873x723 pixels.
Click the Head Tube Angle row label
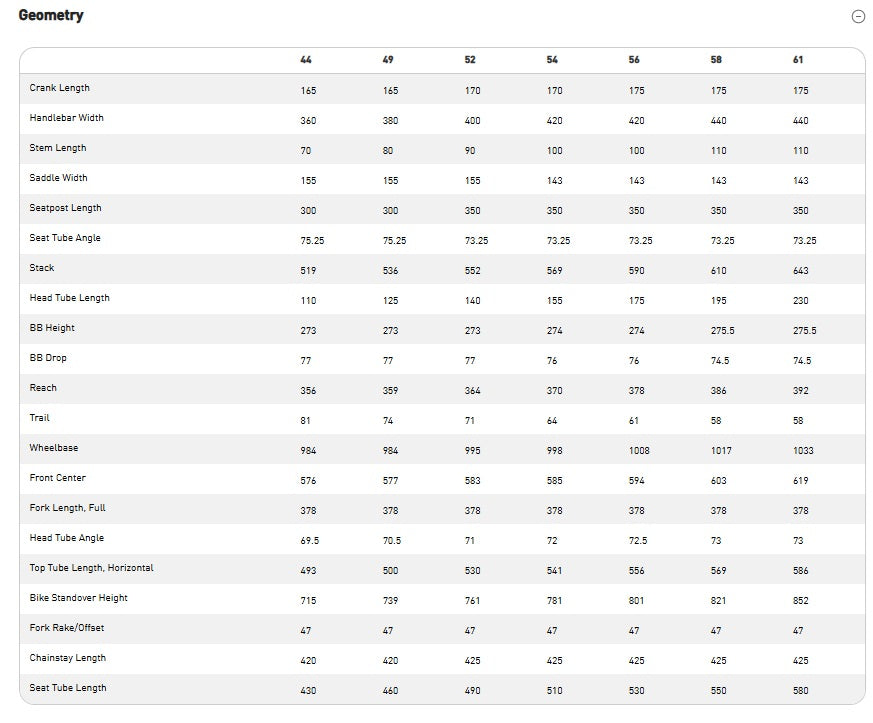click(x=67, y=538)
